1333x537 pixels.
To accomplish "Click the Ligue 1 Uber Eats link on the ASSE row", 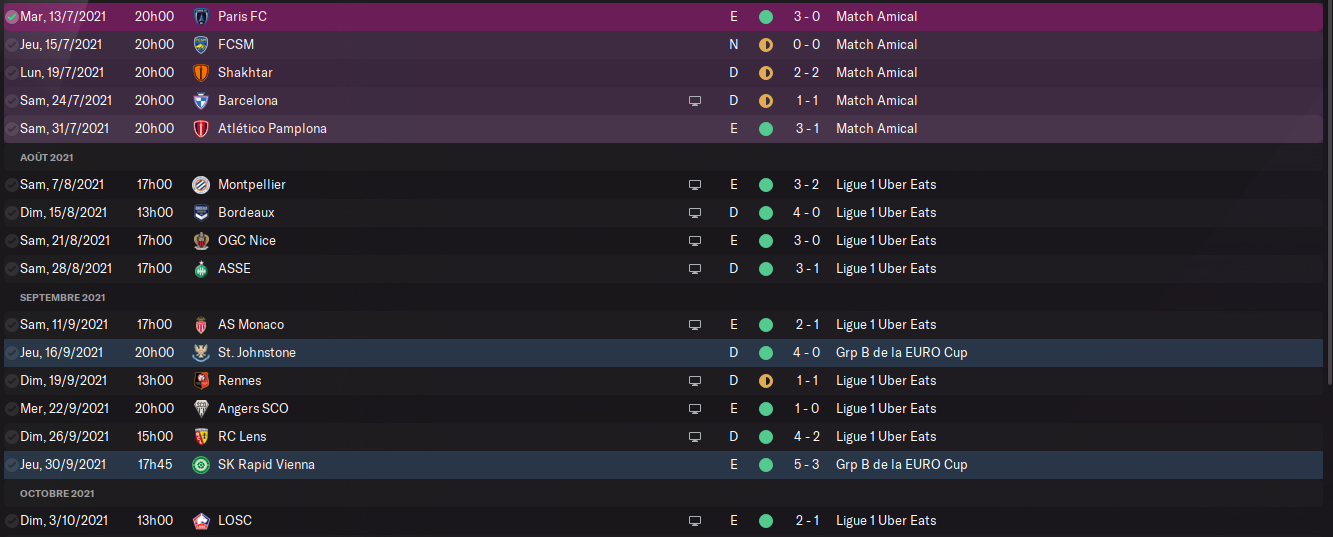I will [x=886, y=269].
